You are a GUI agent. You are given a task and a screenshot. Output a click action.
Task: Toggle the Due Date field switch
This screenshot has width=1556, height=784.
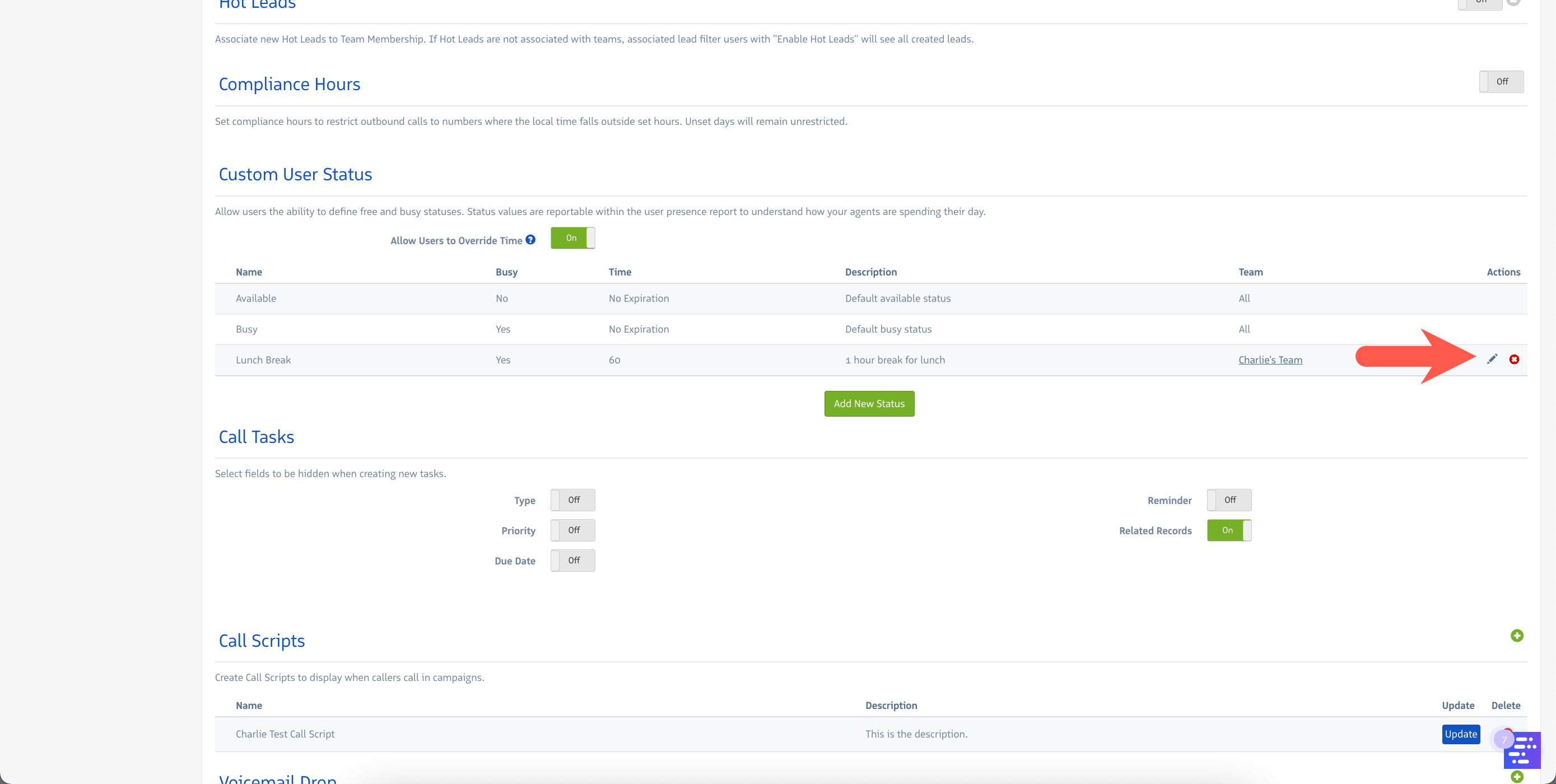tap(572, 561)
